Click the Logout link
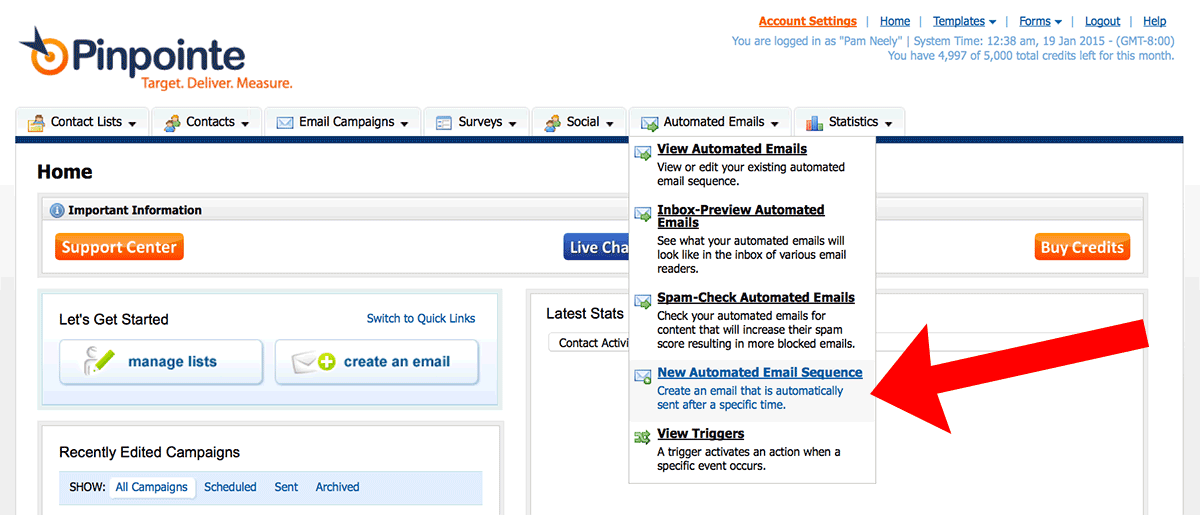 (1102, 21)
